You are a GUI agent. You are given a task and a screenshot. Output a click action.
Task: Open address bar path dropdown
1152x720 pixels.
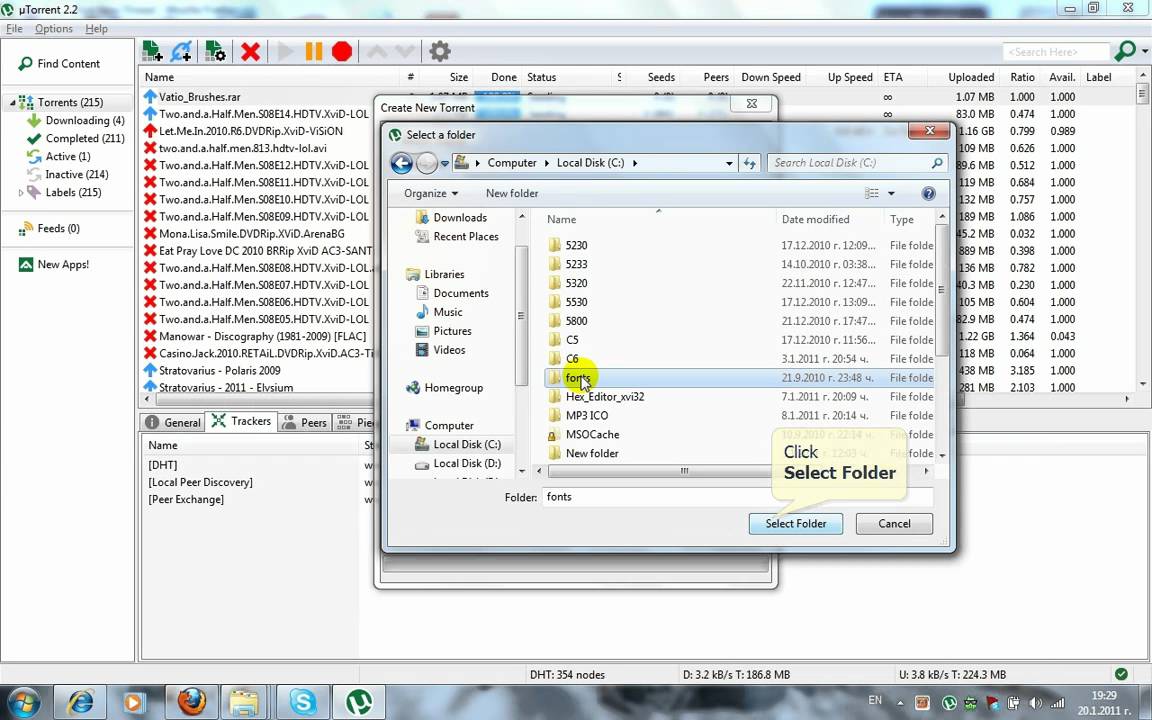pyautogui.click(x=729, y=163)
